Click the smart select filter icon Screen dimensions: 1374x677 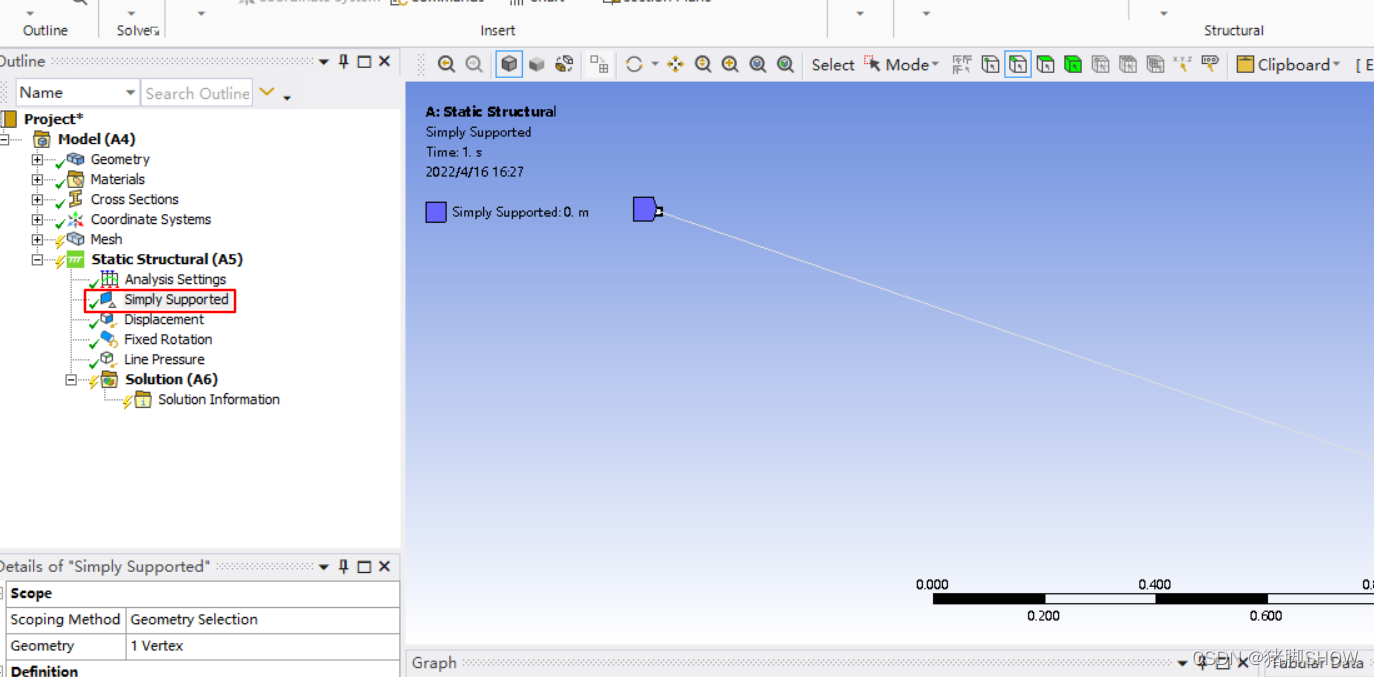coord(962,65)
